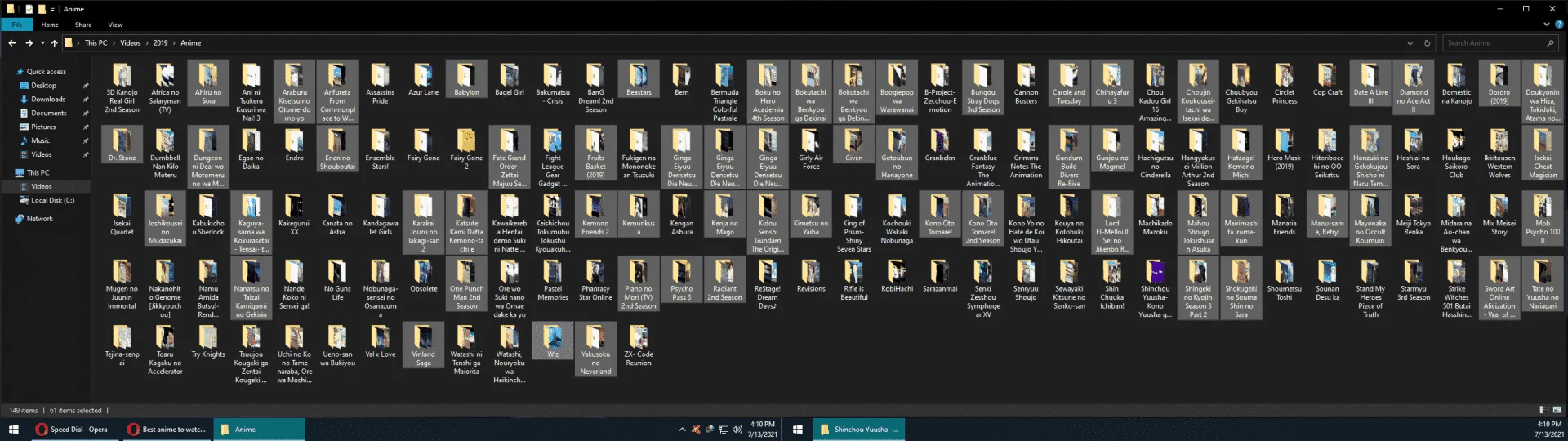This screenshot has height=441, width=1568.
Task: Expand the chevron after This PC in path
Action: coord(114,43)
